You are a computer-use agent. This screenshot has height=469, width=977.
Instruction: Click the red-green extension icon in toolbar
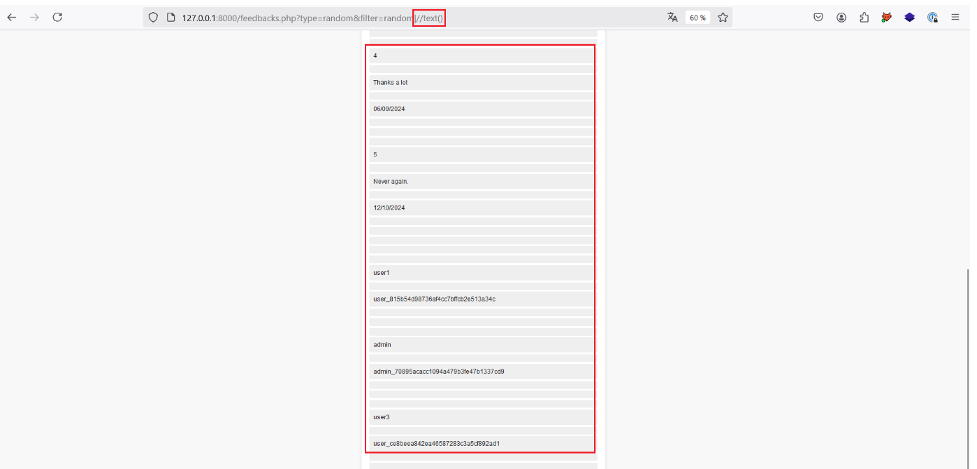(x=886, y=18)
